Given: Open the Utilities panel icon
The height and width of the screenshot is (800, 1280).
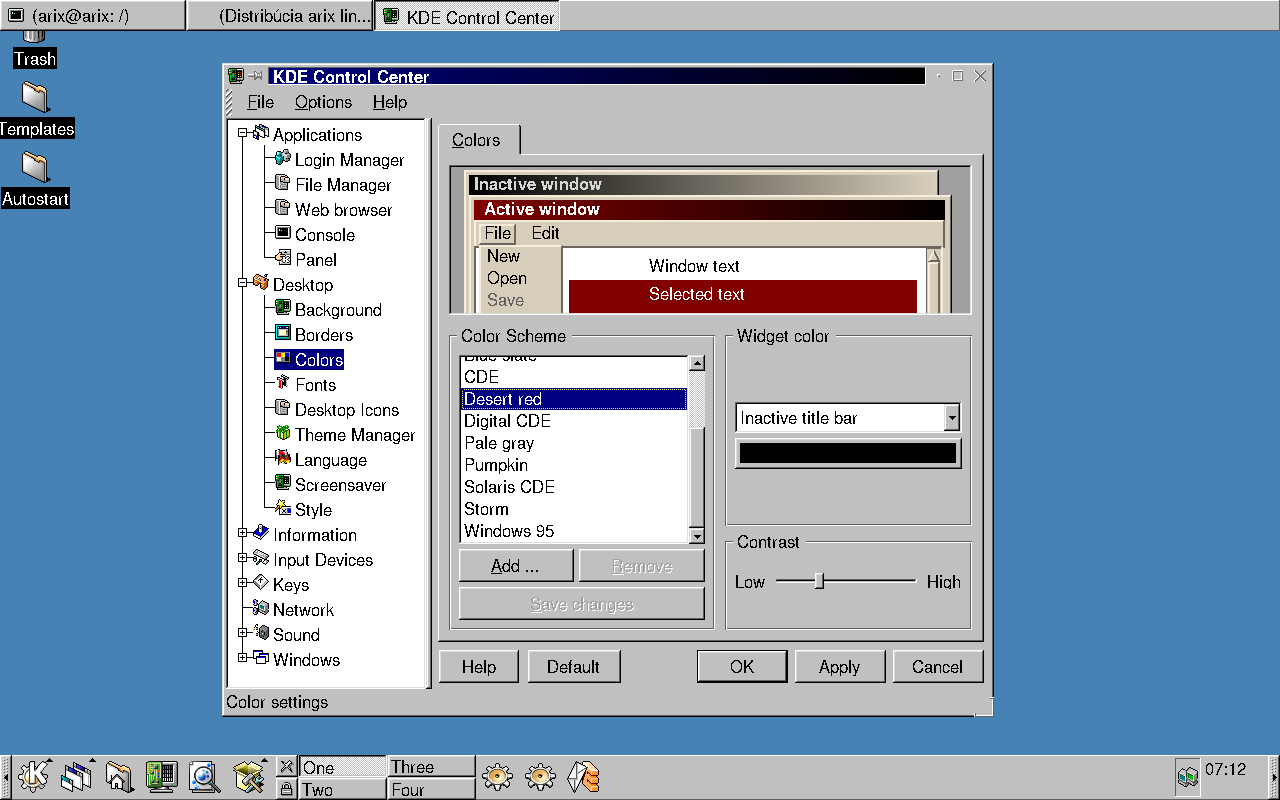Looking at the screenshot, I should coord(247,775).
